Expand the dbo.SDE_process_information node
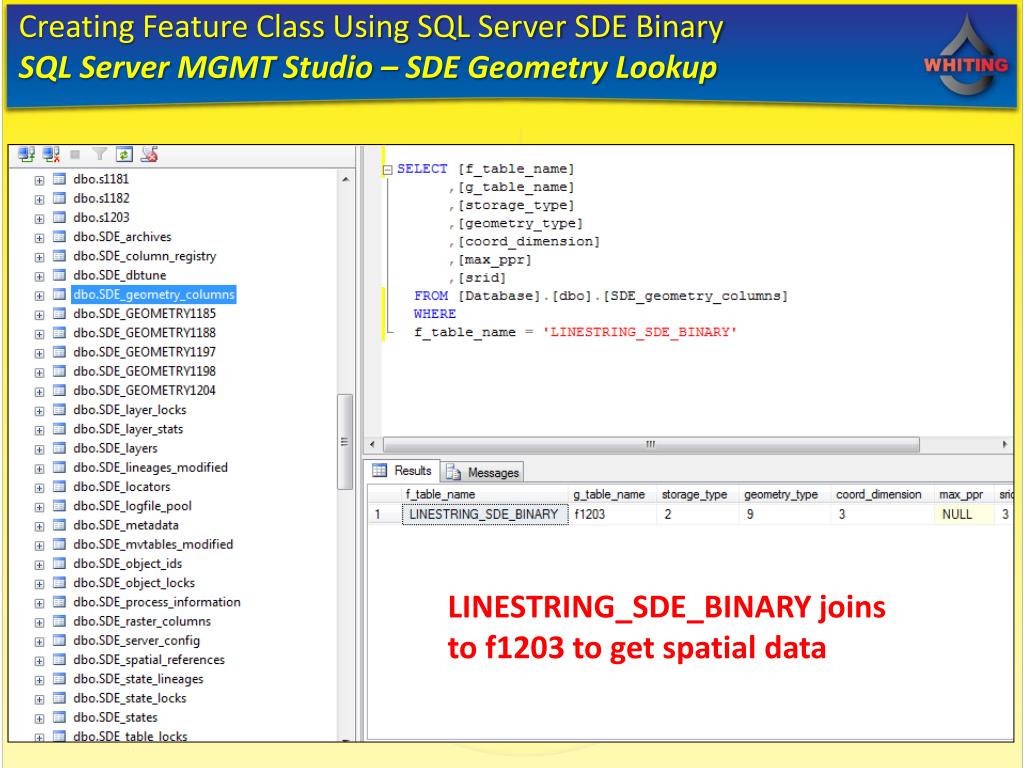The height and width of the screenshot is (768, 1024). tap(39, 603)
